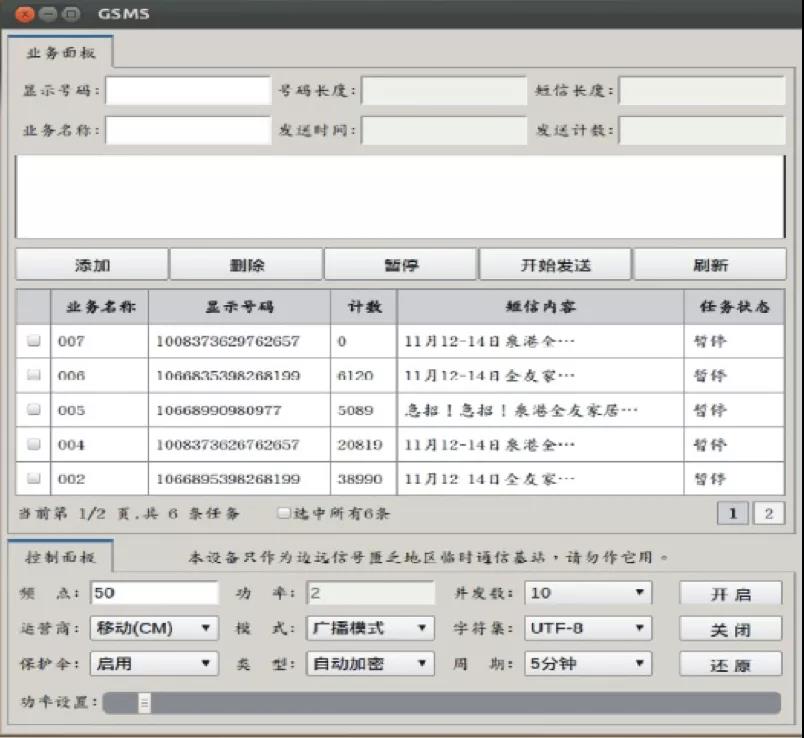Hit the 暂停 button above the task table
This screenshot has height=738, width=804.
[401, 265]
